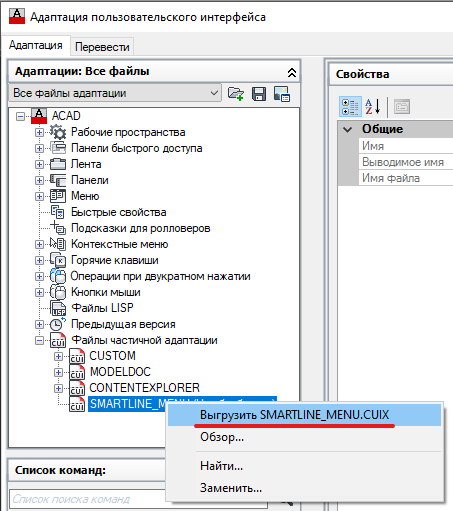Select Подсказки для ролловеров item
Viewport: 453px width, 511px height.
tap(141, 228)
